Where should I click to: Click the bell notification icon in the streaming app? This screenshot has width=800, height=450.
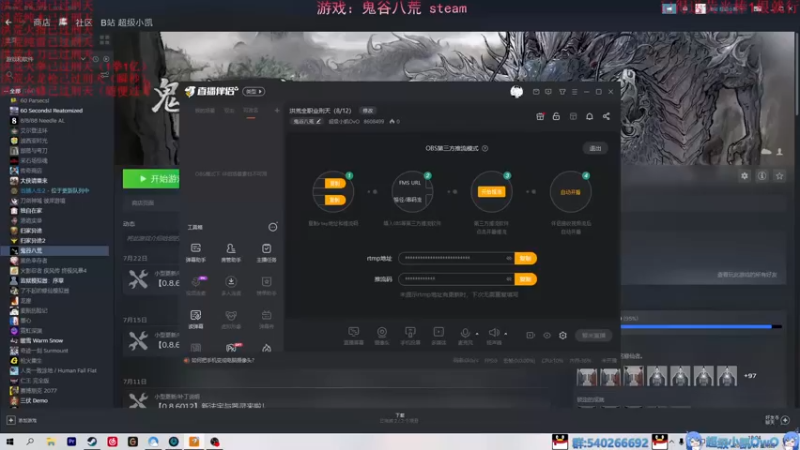[x=589, y=116]
